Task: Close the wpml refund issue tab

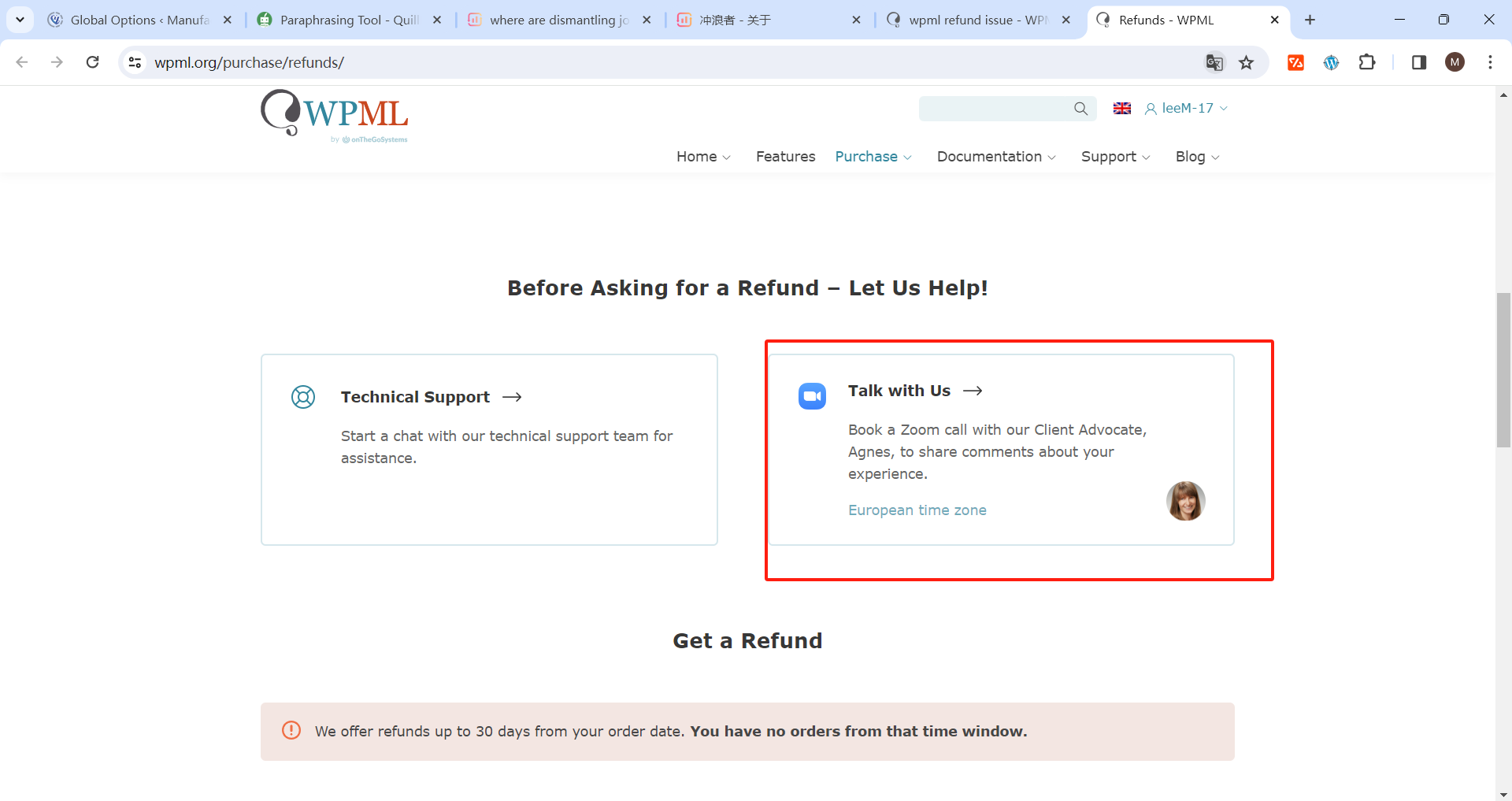Action: 1065,20
